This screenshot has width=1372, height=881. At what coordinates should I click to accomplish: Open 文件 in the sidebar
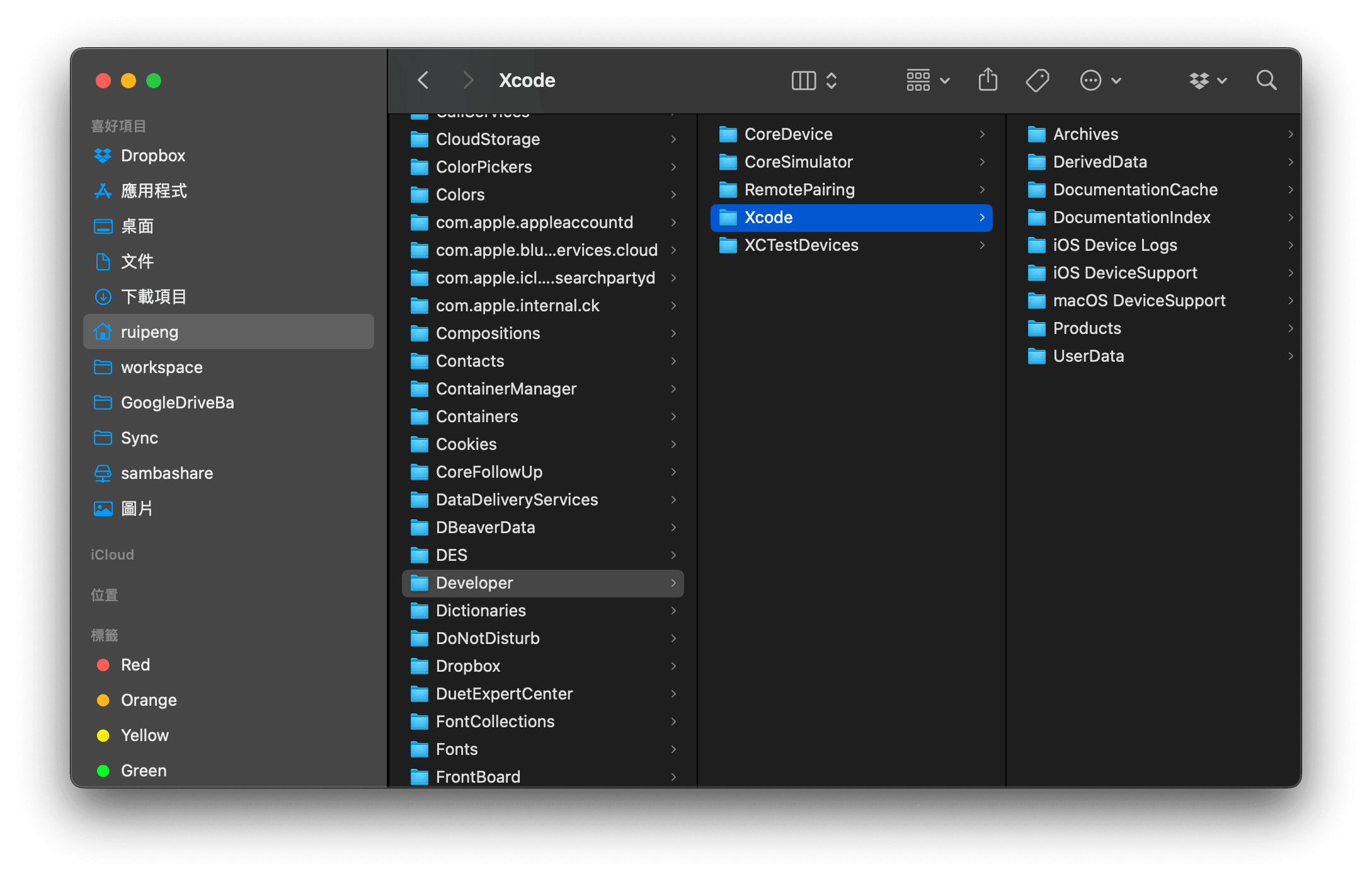229,262
